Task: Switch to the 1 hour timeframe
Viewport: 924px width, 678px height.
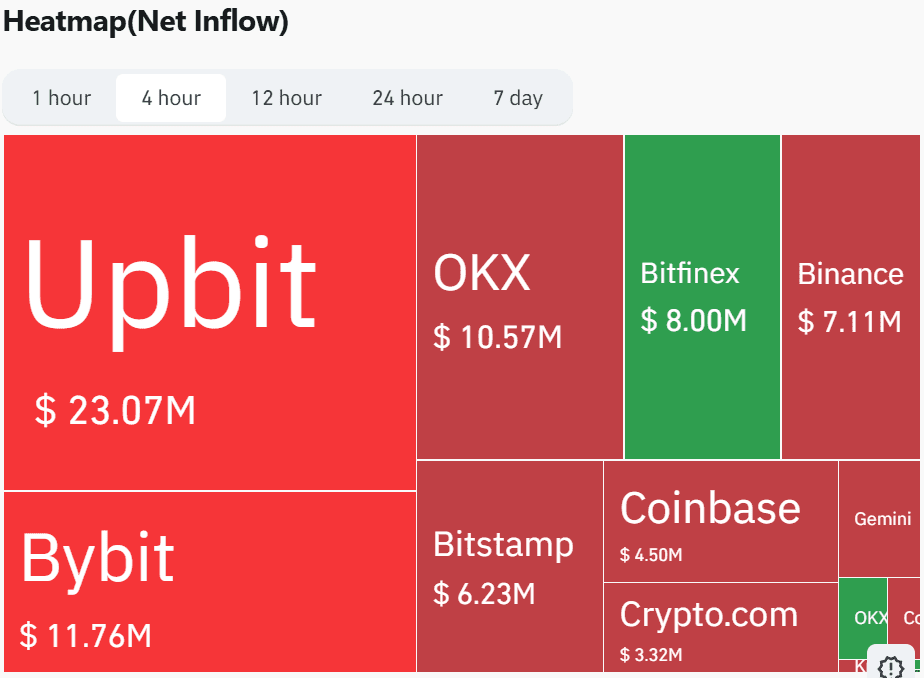Action: tap(62, 97)
